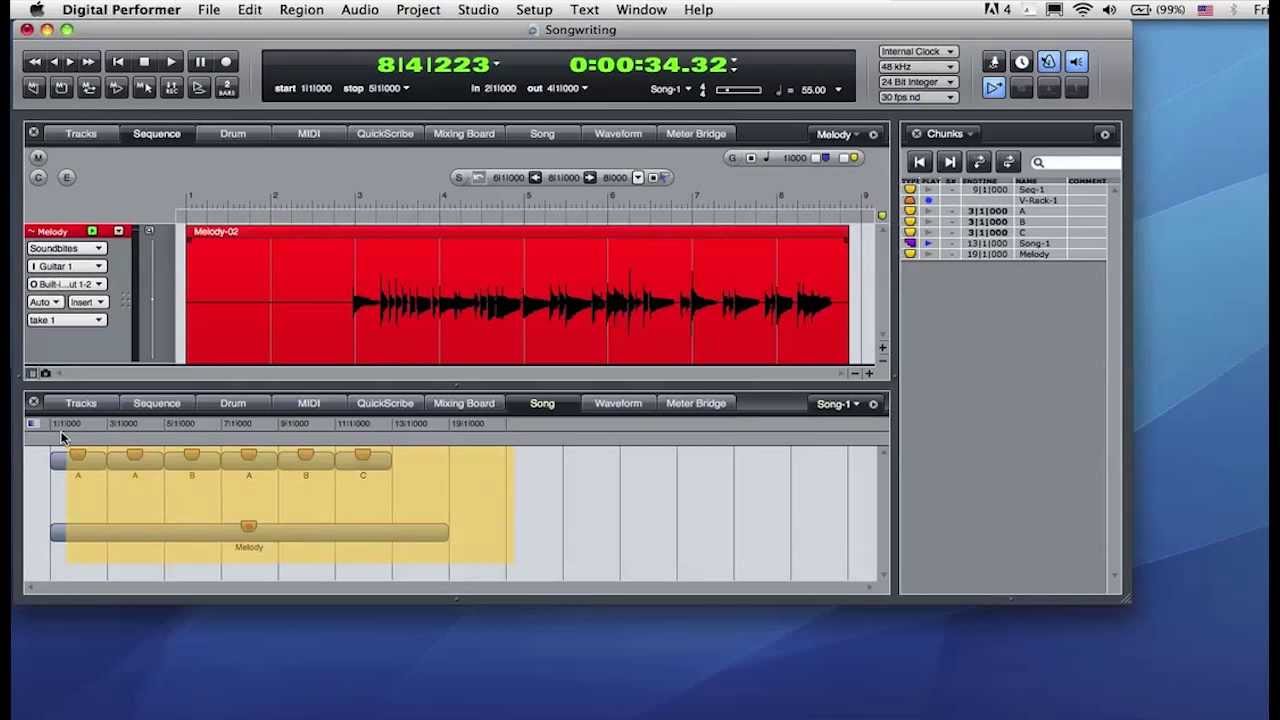The height and width of the screenshot is (720, 1280).
Task: Arm recording with the Record button
Action: [226, 62]
